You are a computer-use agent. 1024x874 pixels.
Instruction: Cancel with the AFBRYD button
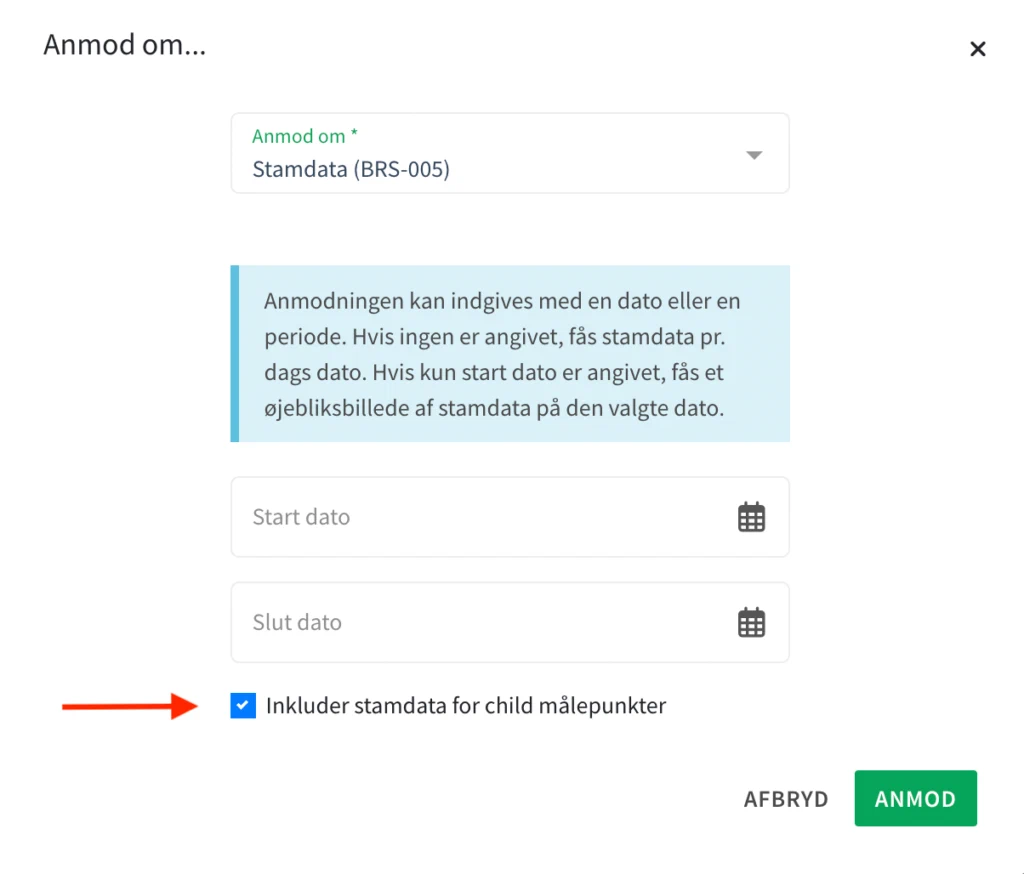786,799
